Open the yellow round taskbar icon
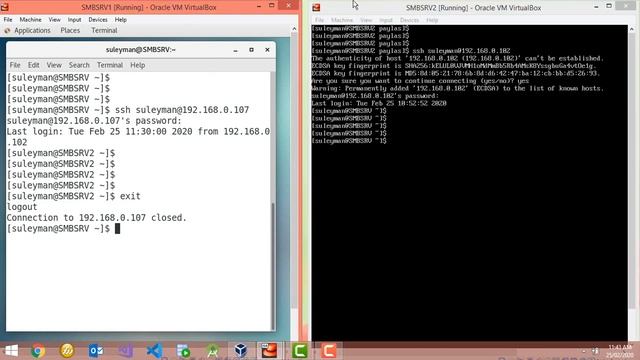 coord(67,351)
